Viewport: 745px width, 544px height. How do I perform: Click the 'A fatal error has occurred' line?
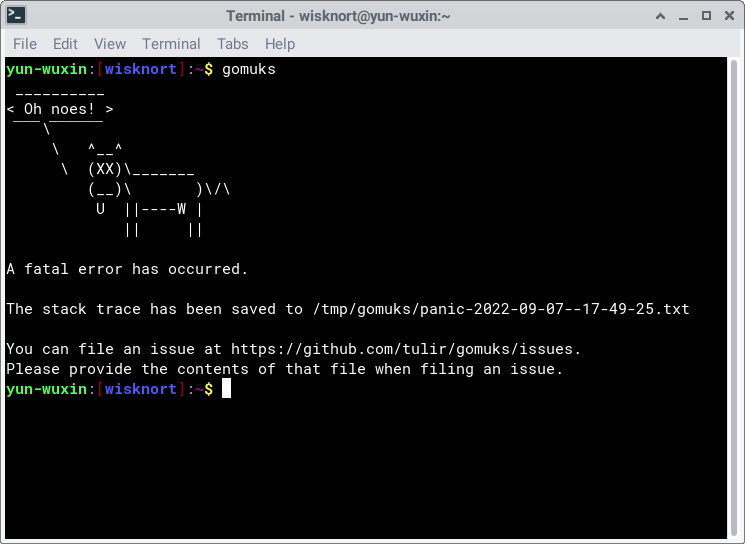pyautogui.click(x=127, y=269)
